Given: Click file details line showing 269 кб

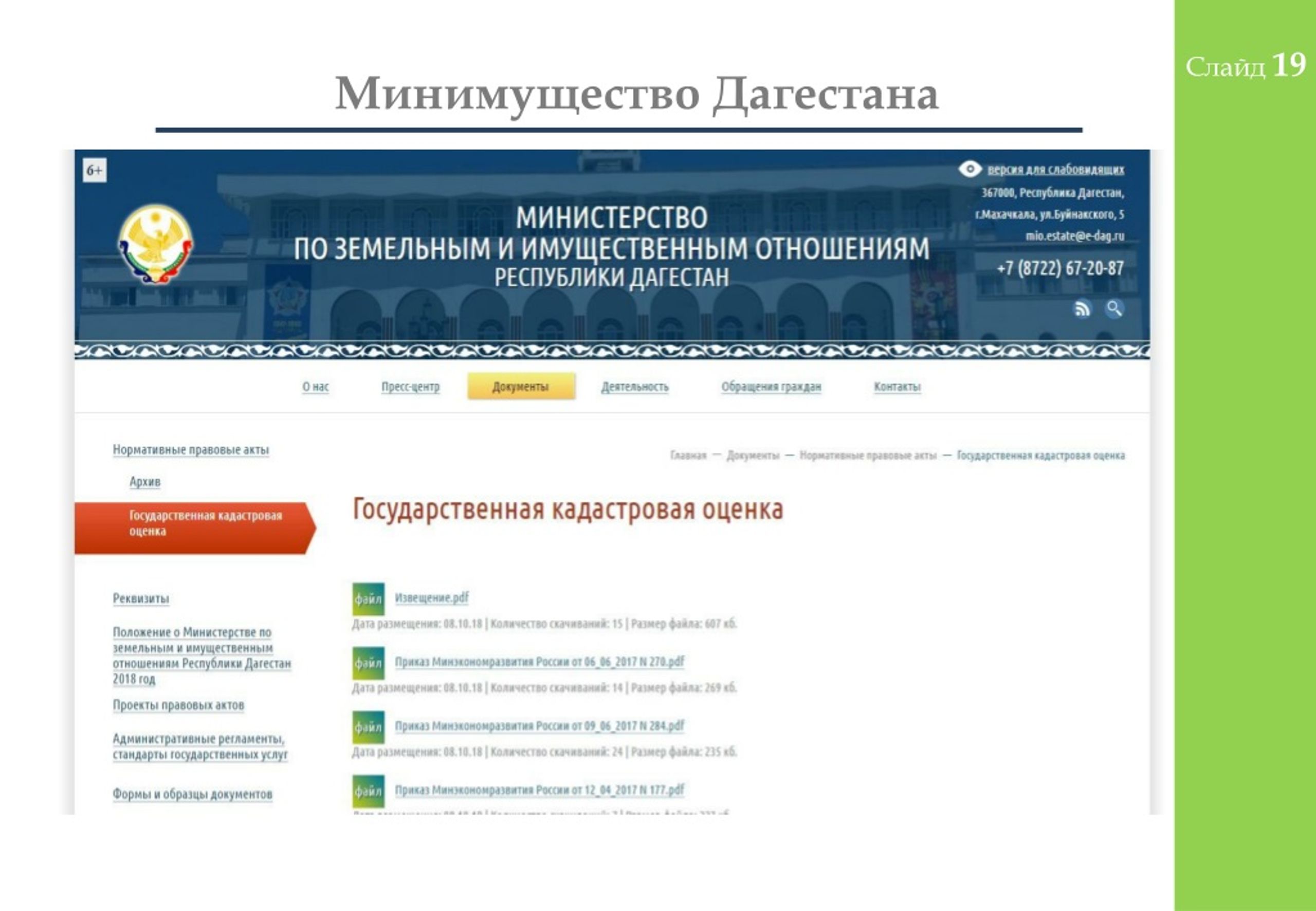Looking at the screenshot, I should 544,687.
